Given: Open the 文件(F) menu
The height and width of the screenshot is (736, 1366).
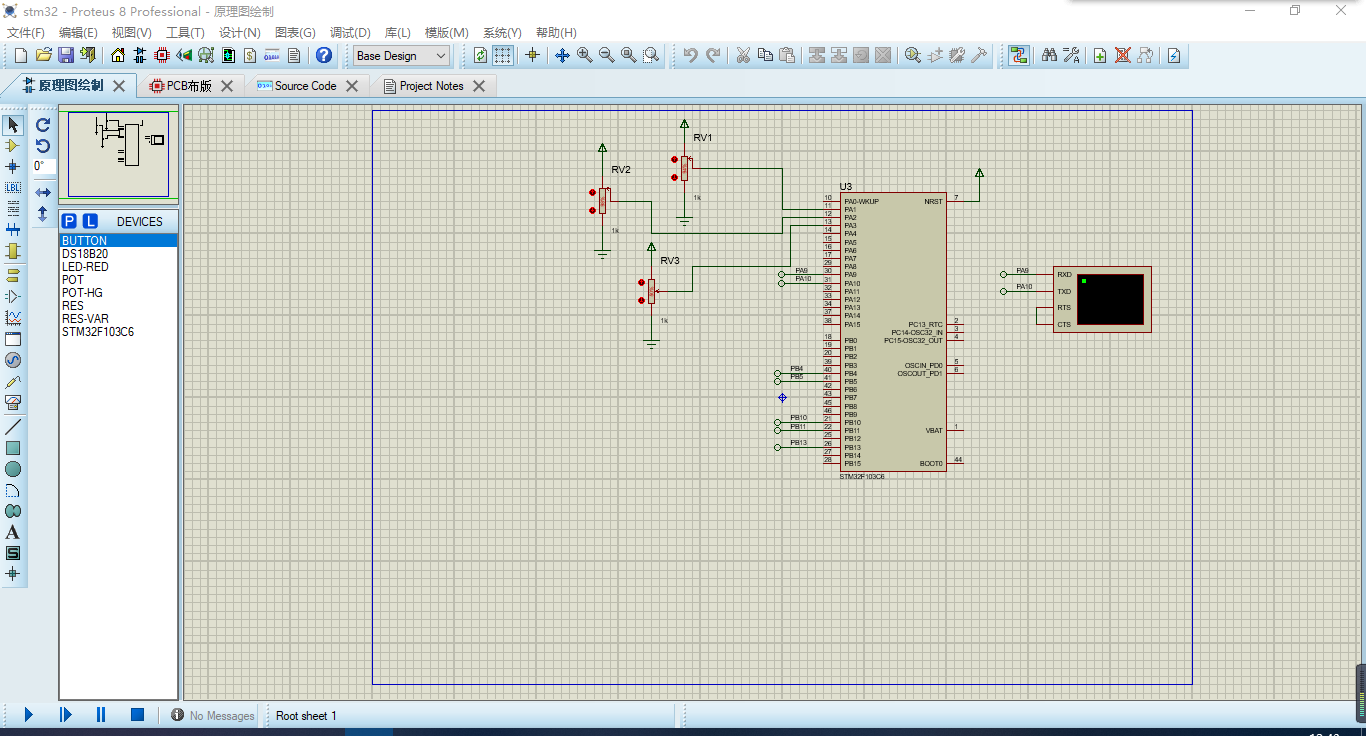Looking at the screenshot, I should pos(26,33).
